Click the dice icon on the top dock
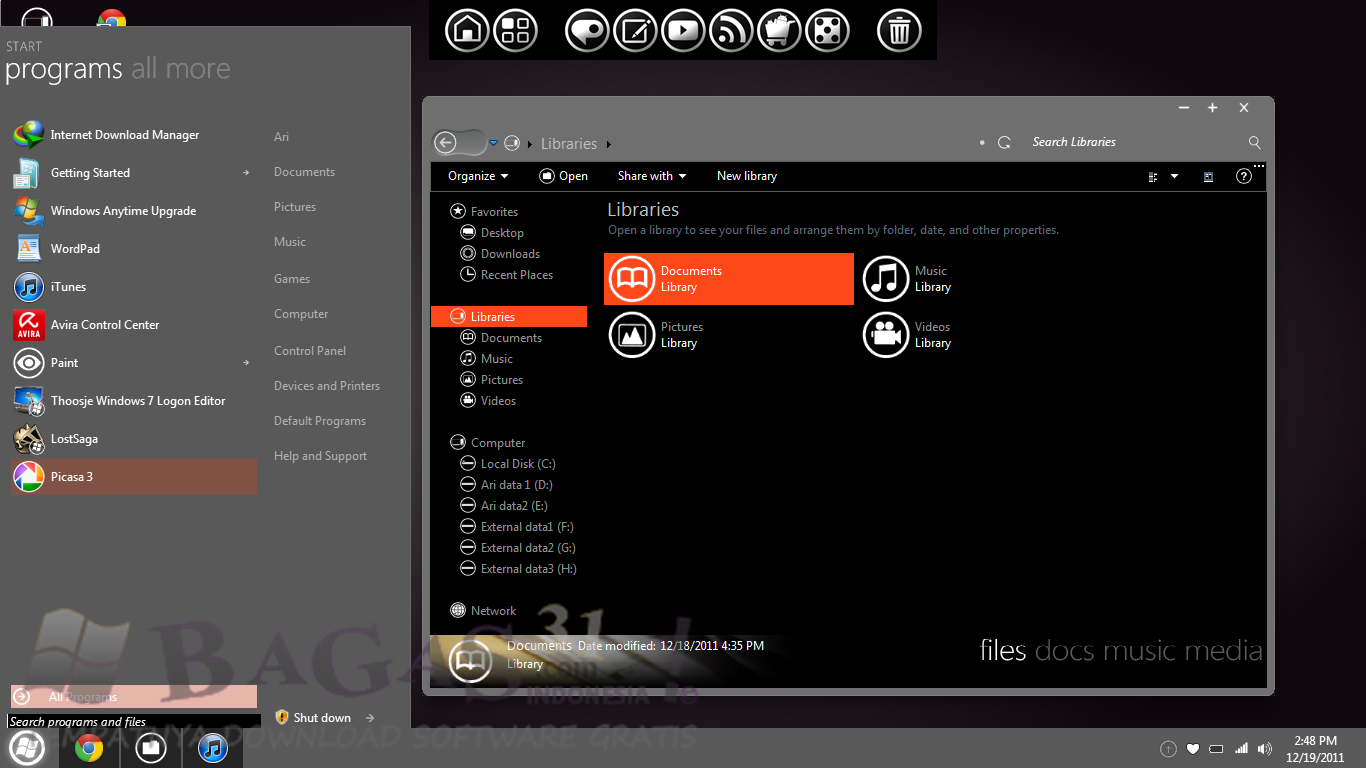 point(827,30)
